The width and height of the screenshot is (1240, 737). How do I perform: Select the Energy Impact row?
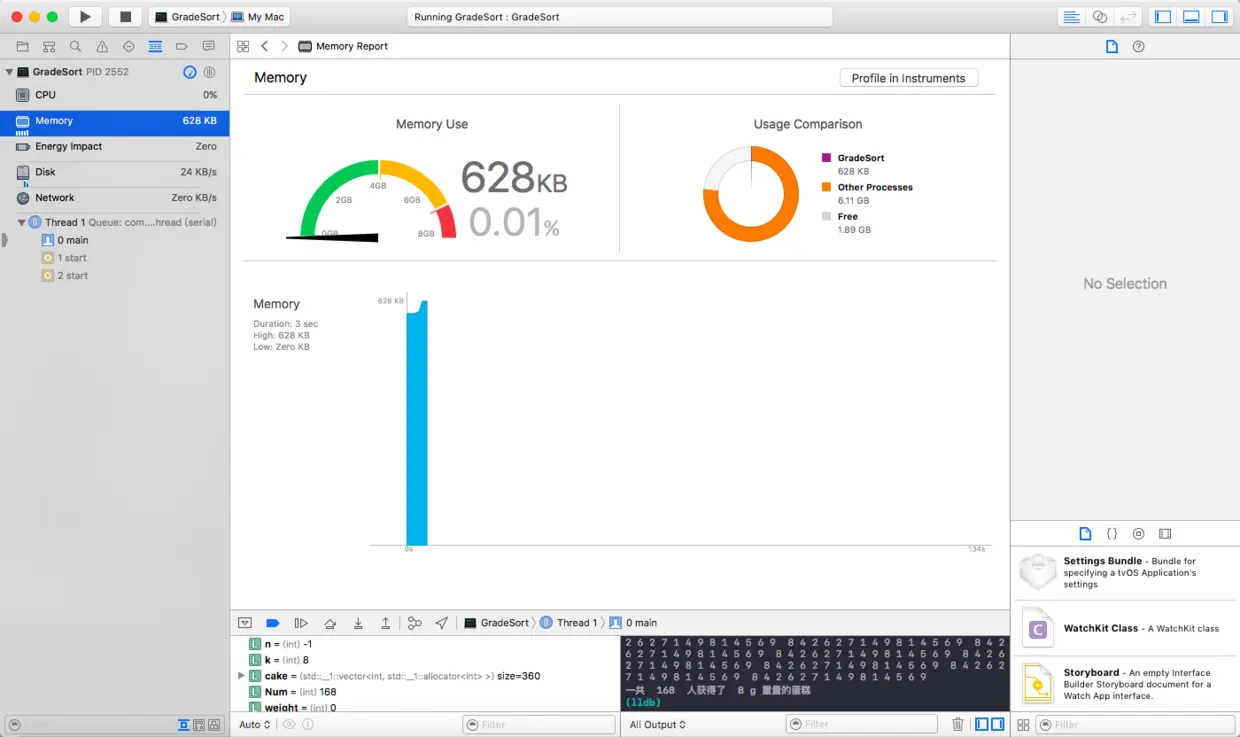click(x=115, y=147)
